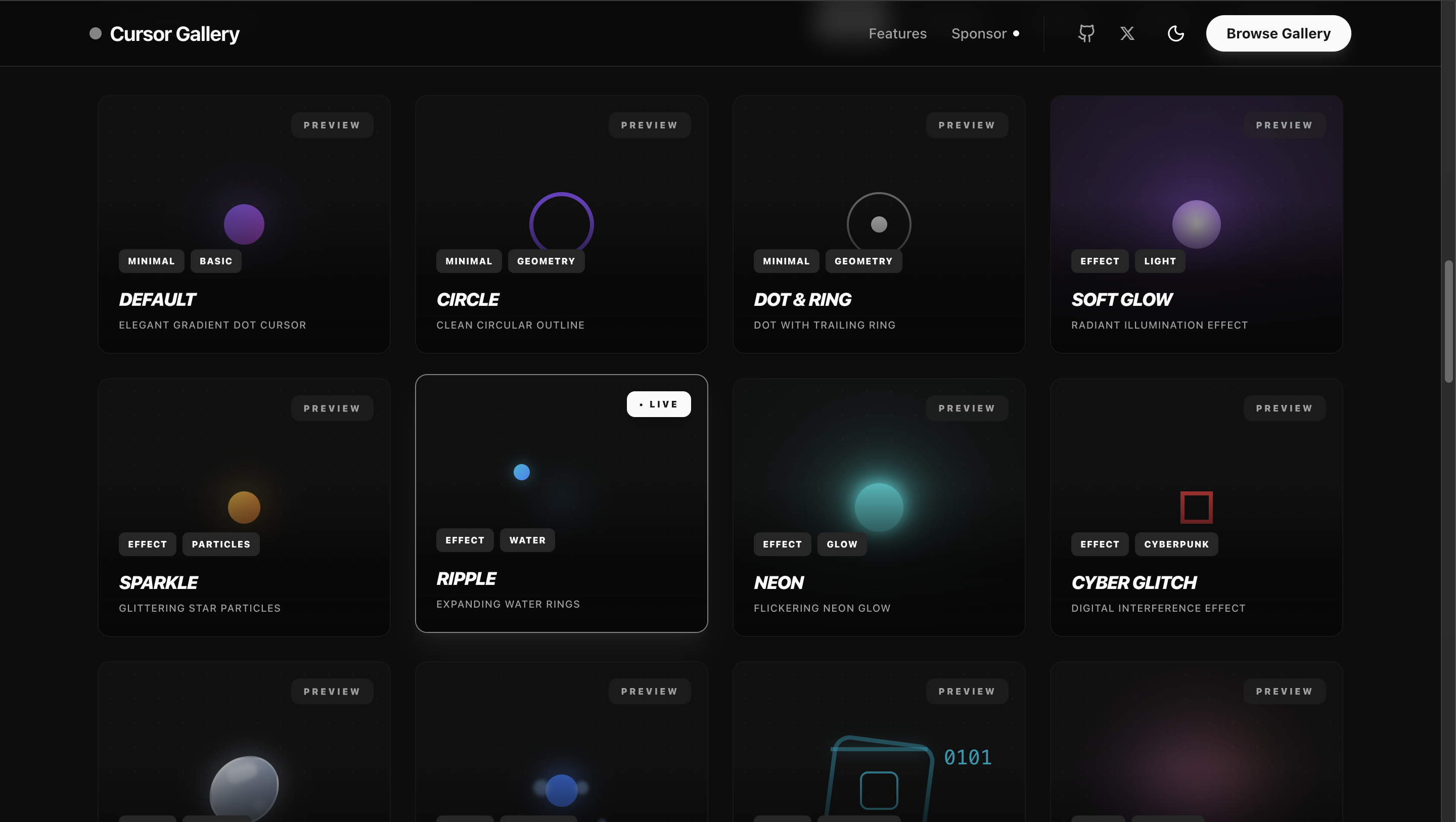Viewport: 1456px width, 822px height.
Task: Select the Dot & Ring cursor preview
Action: (x=879, y=223)
